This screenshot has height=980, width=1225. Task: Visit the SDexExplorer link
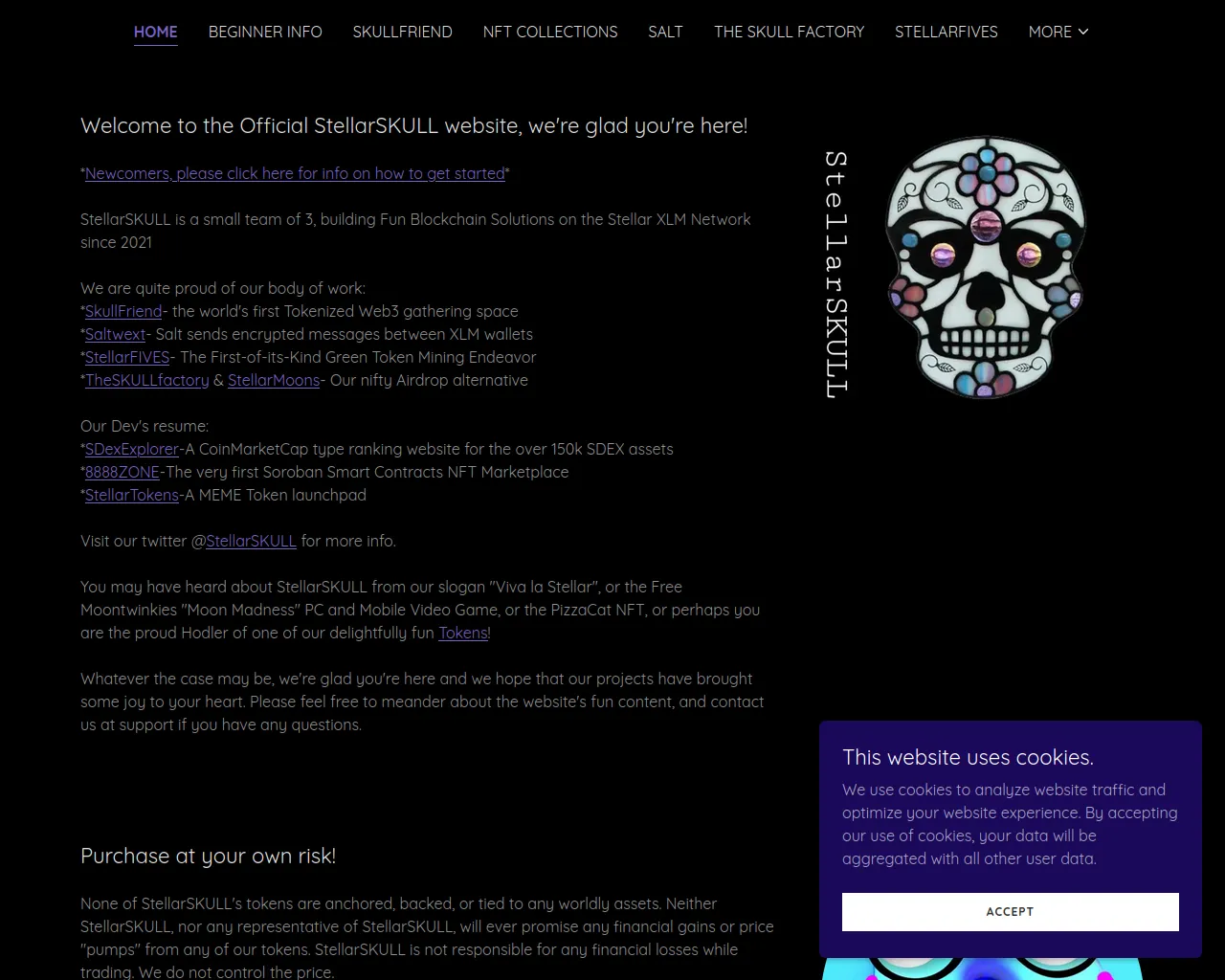tap(132, 449)
